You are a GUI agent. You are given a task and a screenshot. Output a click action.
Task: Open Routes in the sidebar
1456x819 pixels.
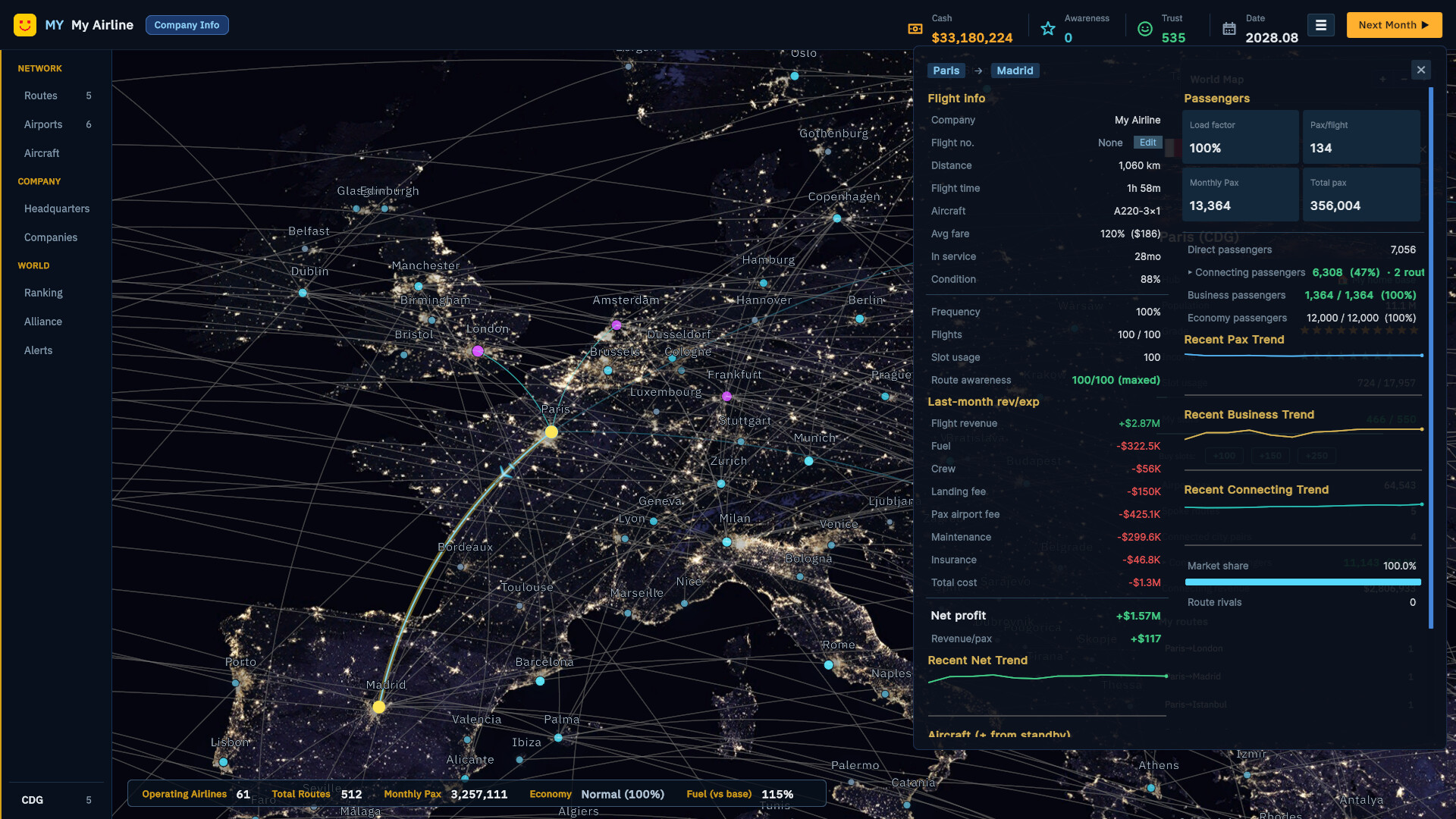click(x=57, y=96)
